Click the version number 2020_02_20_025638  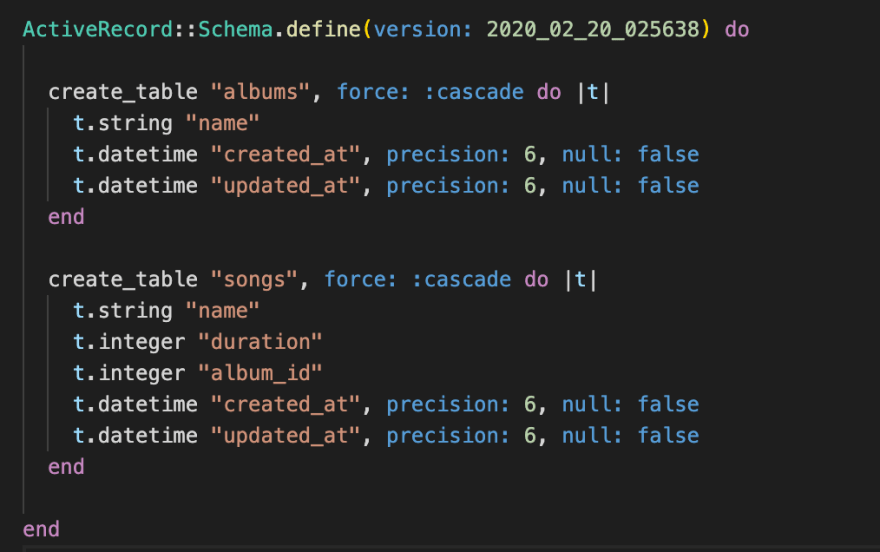click(x=593, y=29)
